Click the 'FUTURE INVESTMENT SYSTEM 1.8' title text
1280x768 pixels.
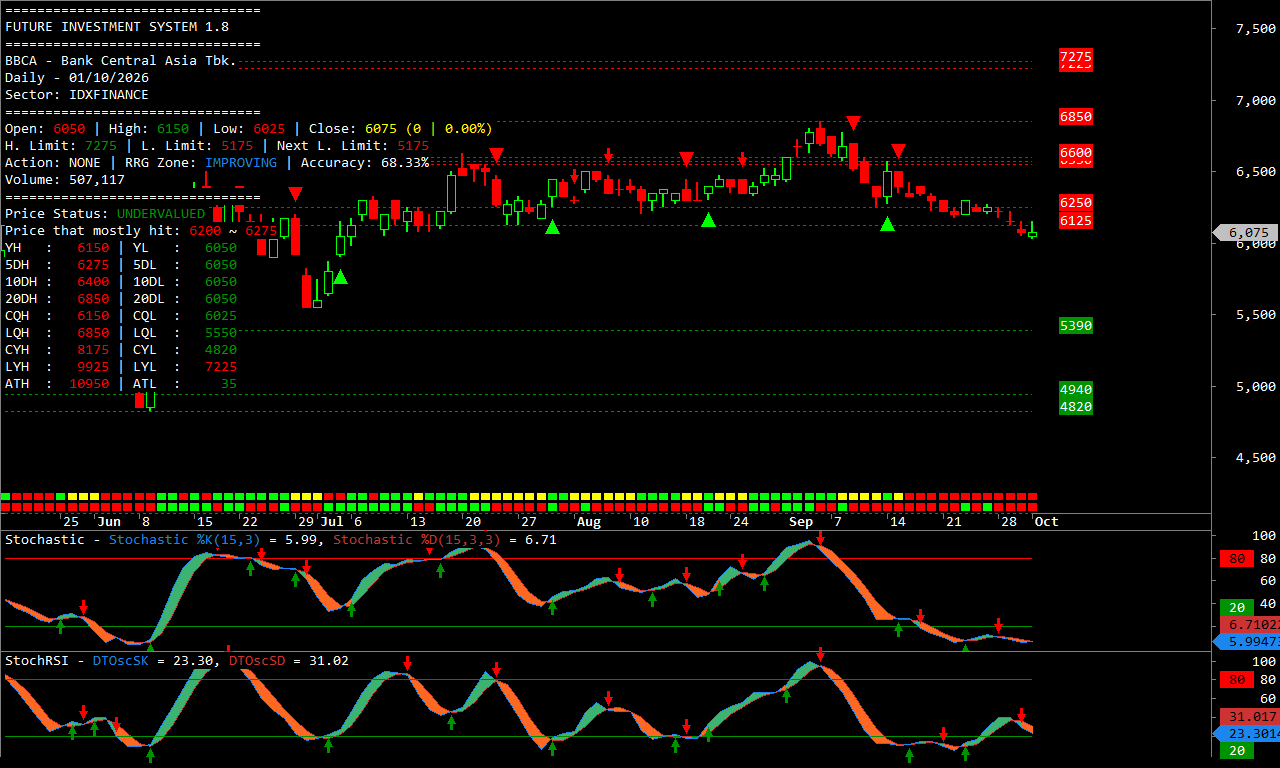coord(117,27)
